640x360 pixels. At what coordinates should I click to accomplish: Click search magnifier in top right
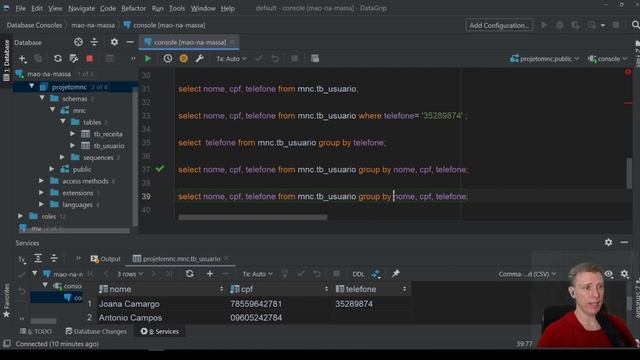click(635, 25)
